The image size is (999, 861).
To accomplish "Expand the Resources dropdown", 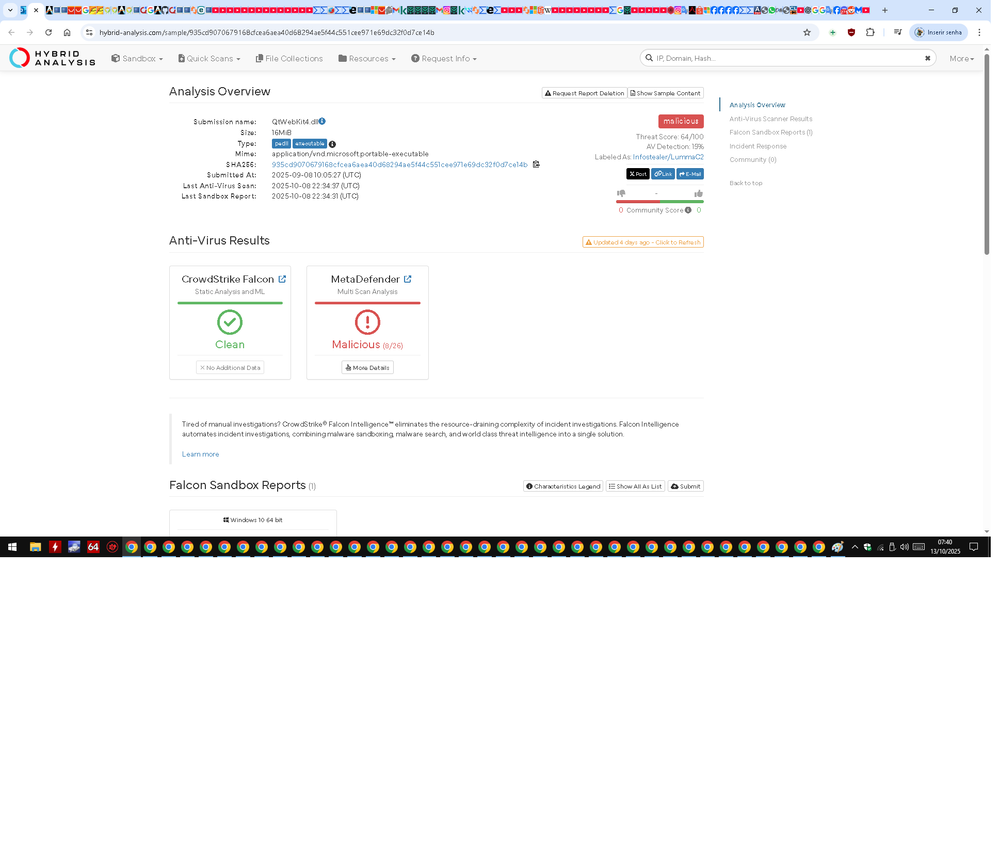I will pyautogui.click(x=368, y=59).
